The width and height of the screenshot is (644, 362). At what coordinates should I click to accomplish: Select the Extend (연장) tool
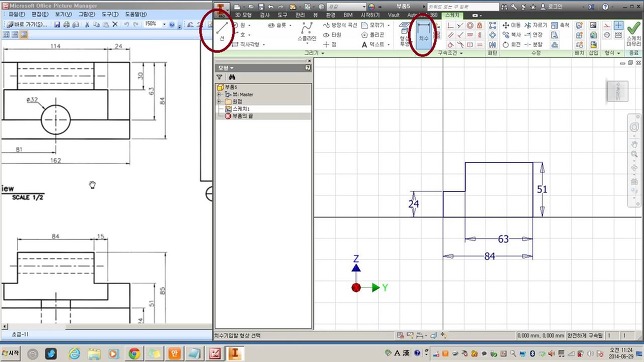click(534, 35)
